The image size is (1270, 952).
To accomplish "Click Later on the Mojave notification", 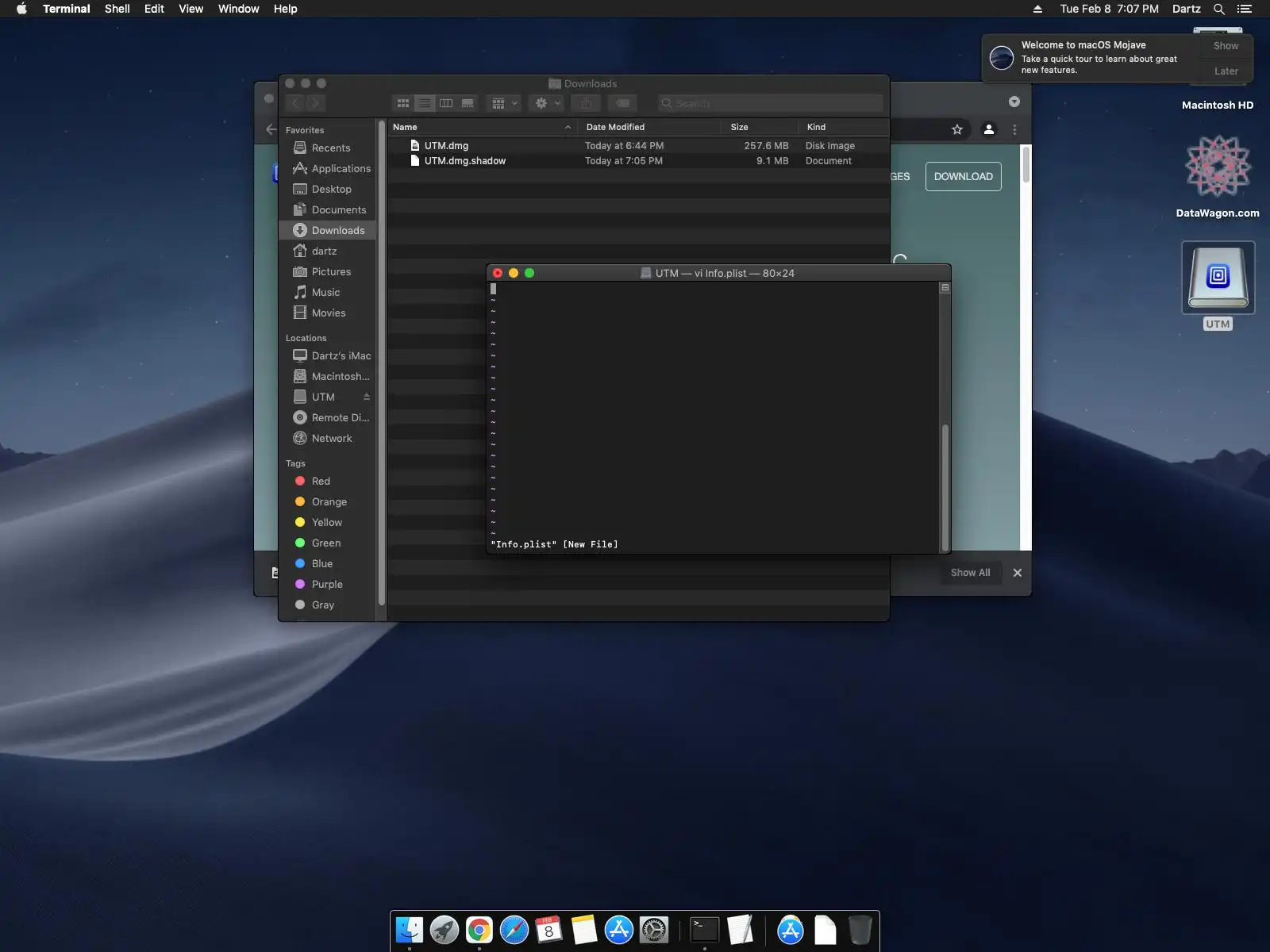I will tap(1226, 71).
